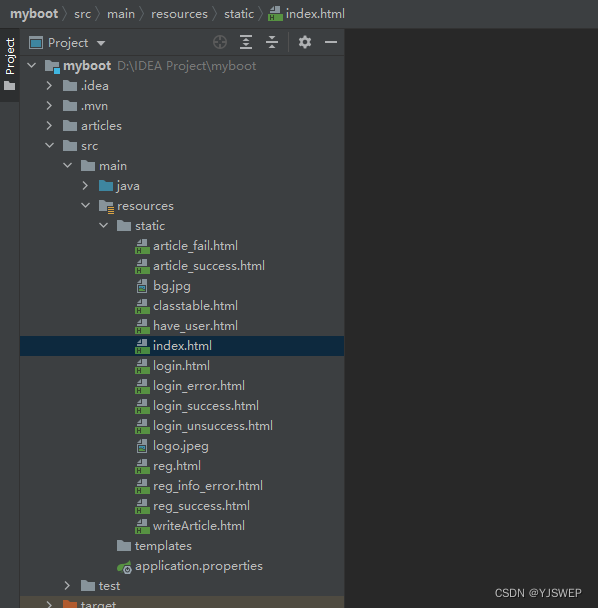Click the 'writeArticle.html' file name
Viewport: 598px width, 608px height.
199,526
